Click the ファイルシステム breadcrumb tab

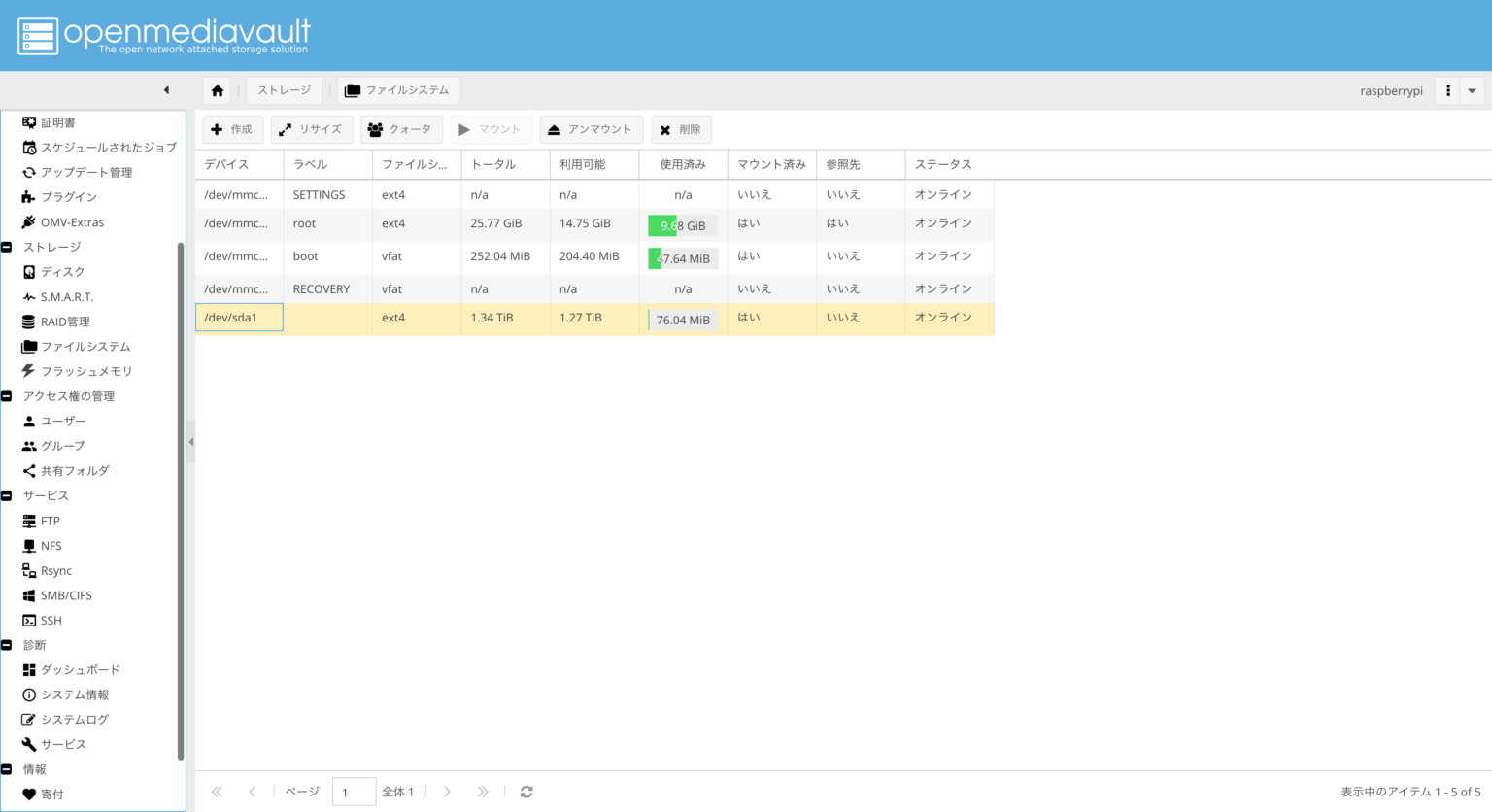(397, 90)
